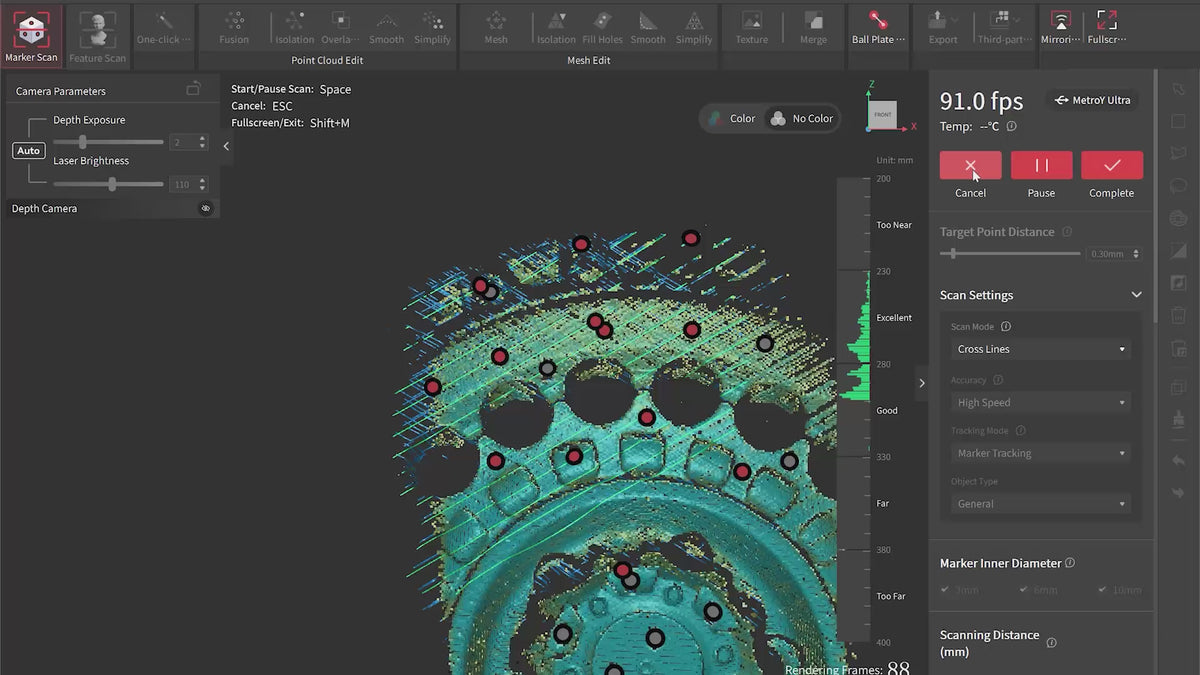Open the Ball Plate tool
This screenshot has height=675, width=1200.
pyautogui.click(x=878, y=27)
